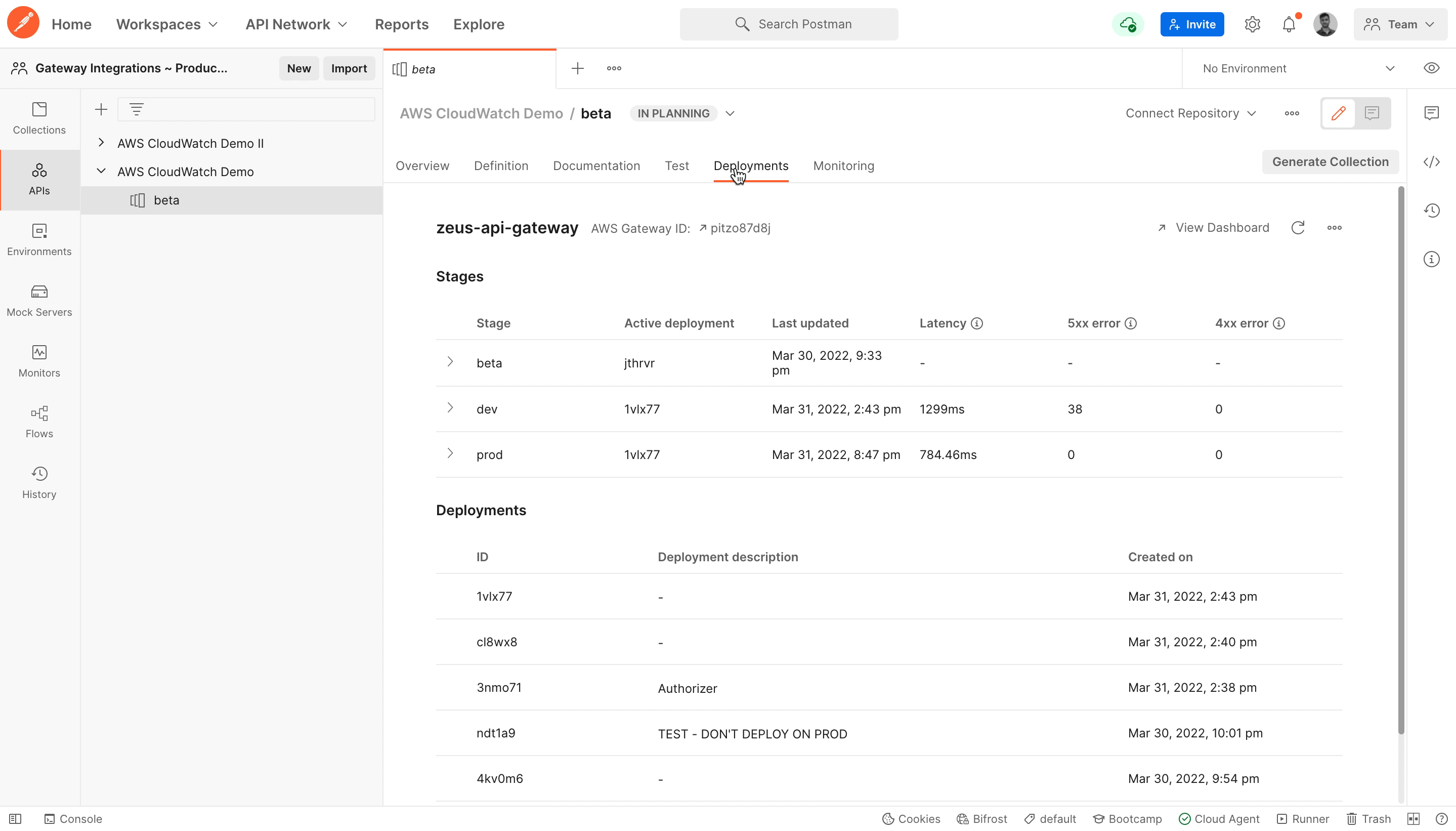Select Flows in the sidebar

pos(39,423)
